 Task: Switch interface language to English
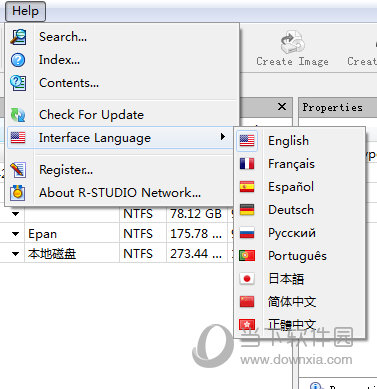click(x=300, y=141)
